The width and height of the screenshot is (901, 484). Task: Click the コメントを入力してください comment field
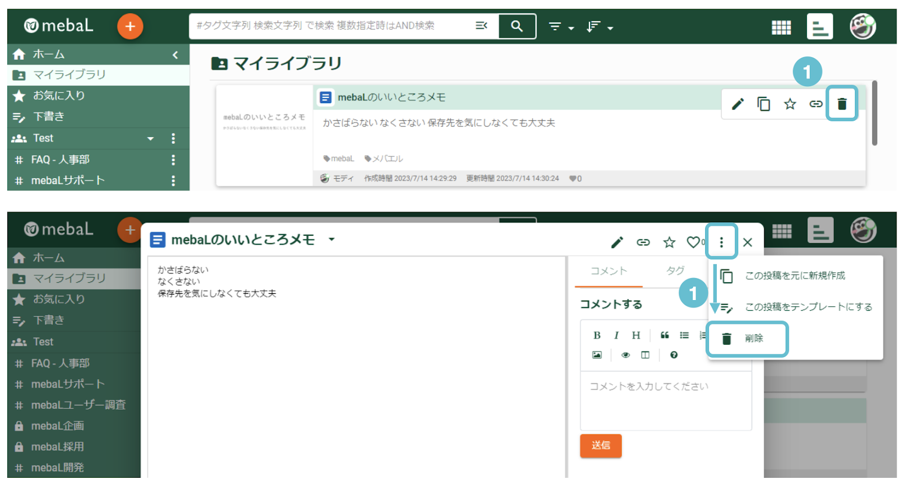(664, 387)
